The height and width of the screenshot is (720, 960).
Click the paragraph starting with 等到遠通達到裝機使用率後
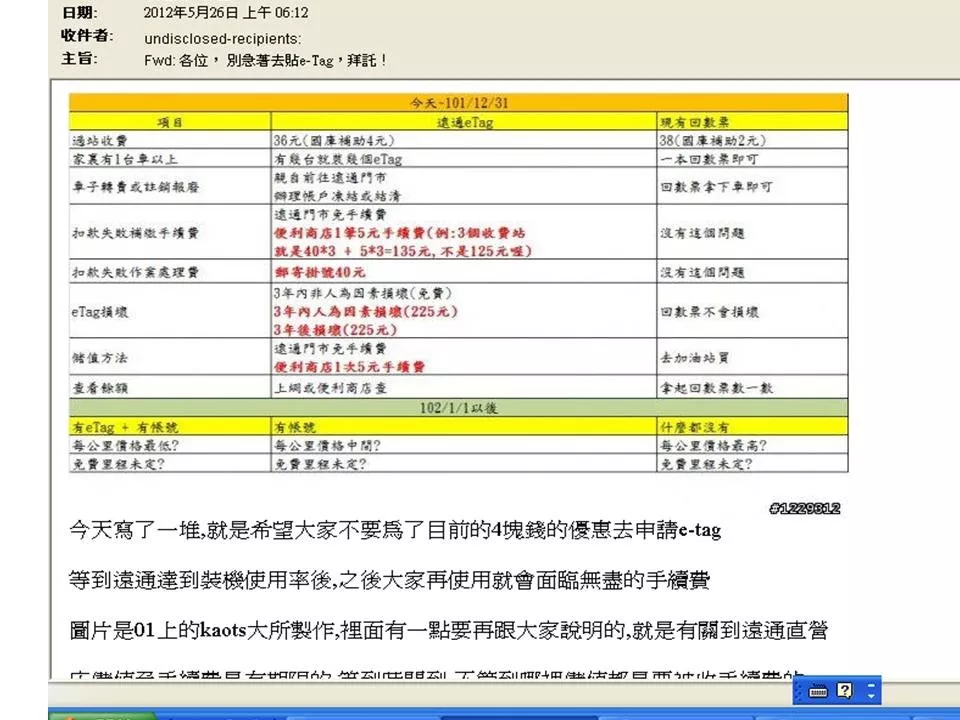389,580
